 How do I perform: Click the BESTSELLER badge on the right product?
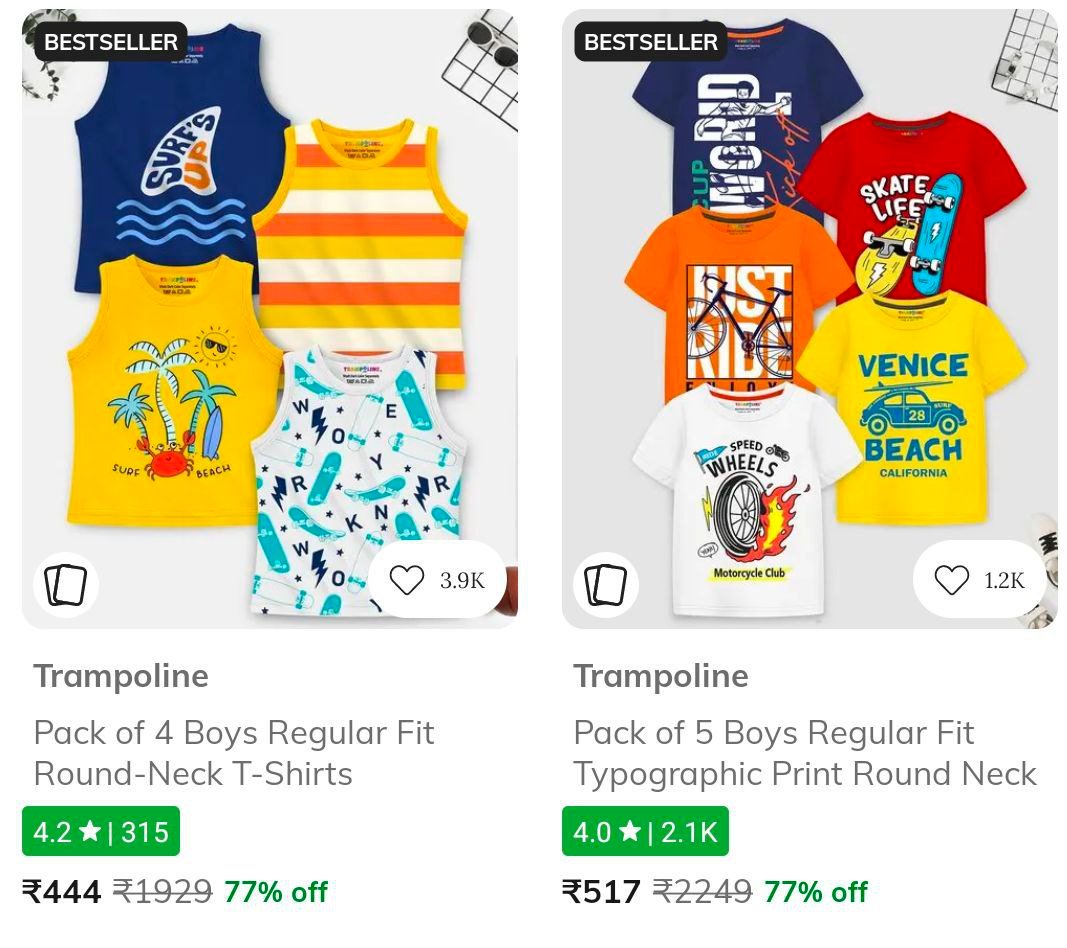pos(651,42)
